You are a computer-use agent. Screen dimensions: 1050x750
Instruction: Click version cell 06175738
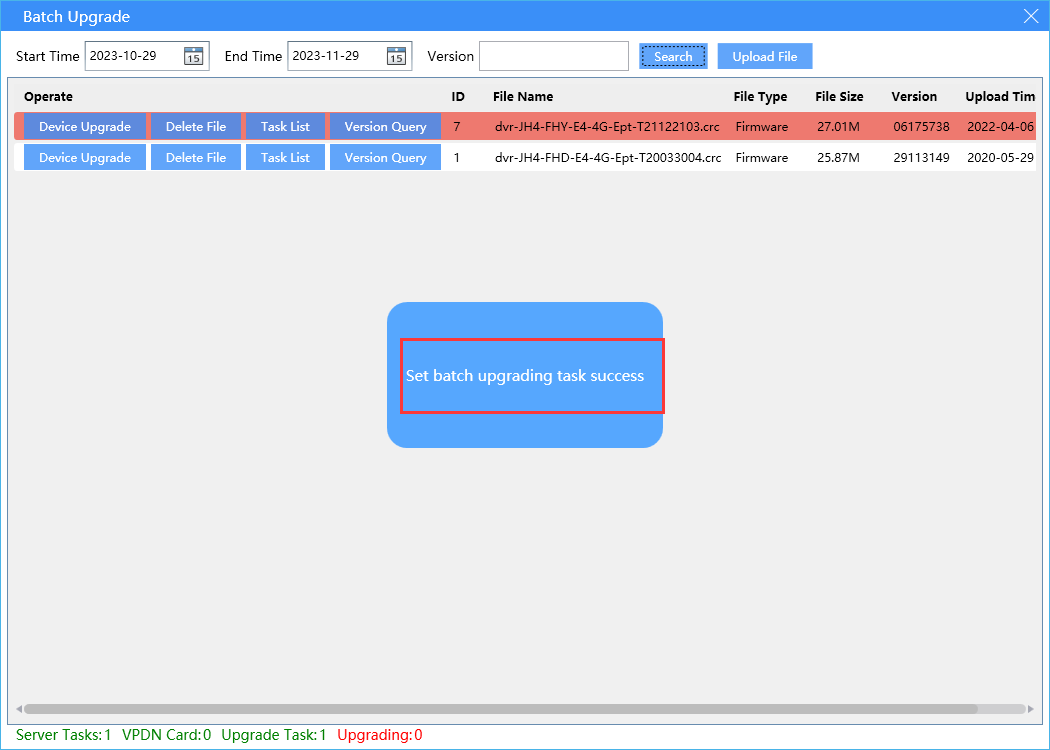click(921, 127)
